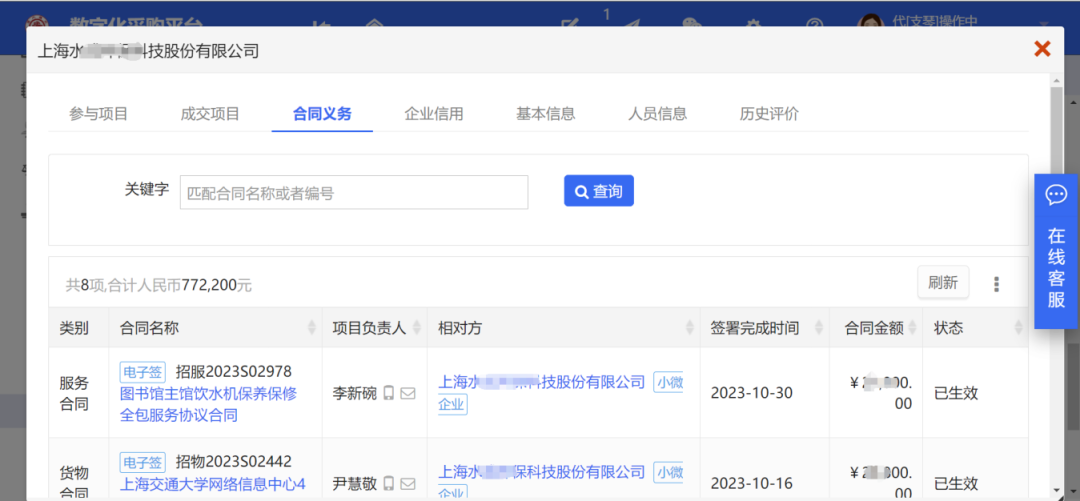
Task: Switch to the 参与项目 tab
Action: click(x=98, y=114)
